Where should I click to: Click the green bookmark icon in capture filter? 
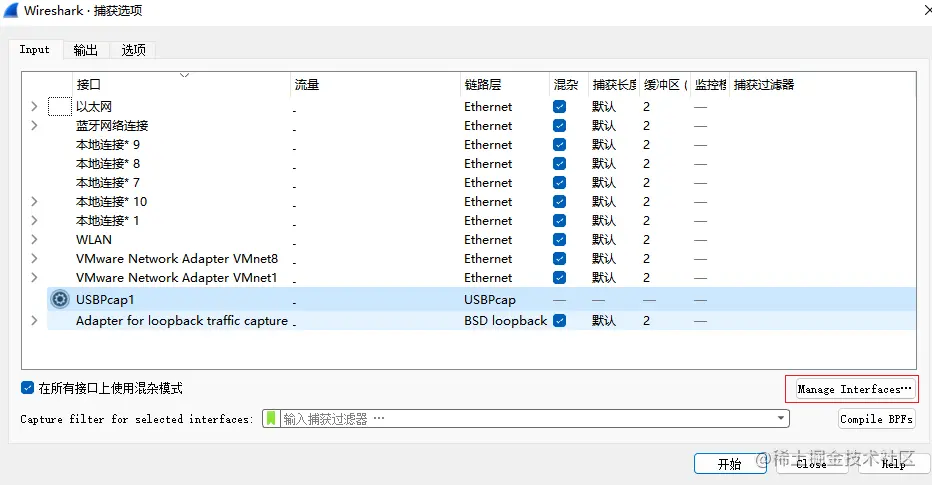point(271,418)
